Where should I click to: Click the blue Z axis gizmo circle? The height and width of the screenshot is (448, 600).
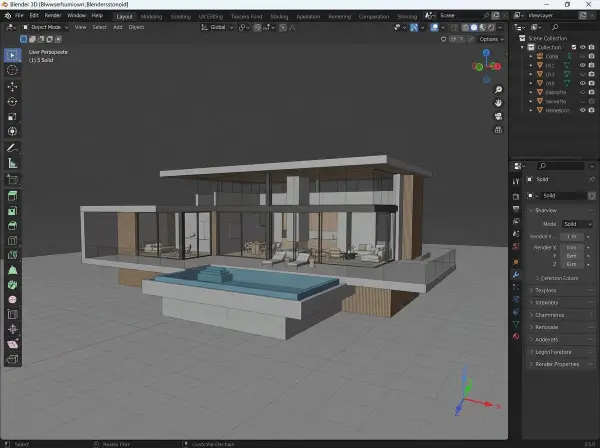click(486, 53)
